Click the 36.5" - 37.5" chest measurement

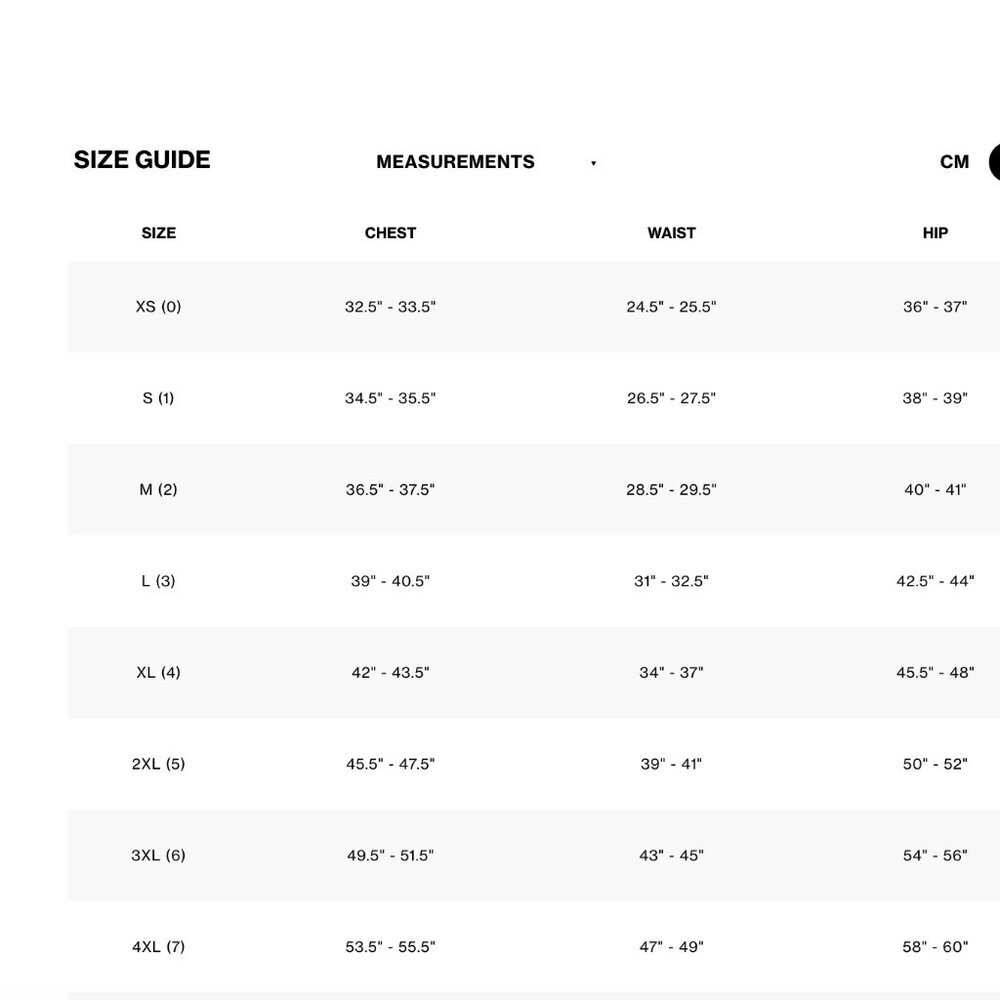390,490
